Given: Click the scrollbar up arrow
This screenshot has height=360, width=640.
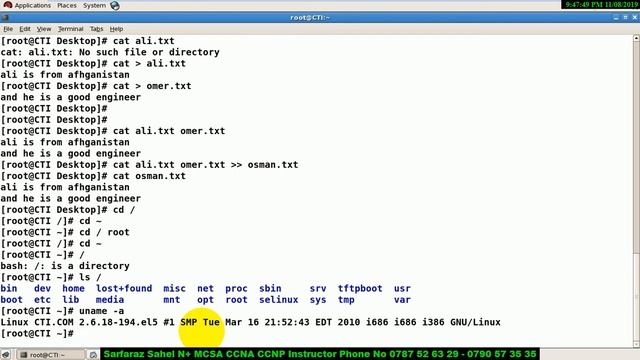Looking at the screenshot, I should point(636,38).
